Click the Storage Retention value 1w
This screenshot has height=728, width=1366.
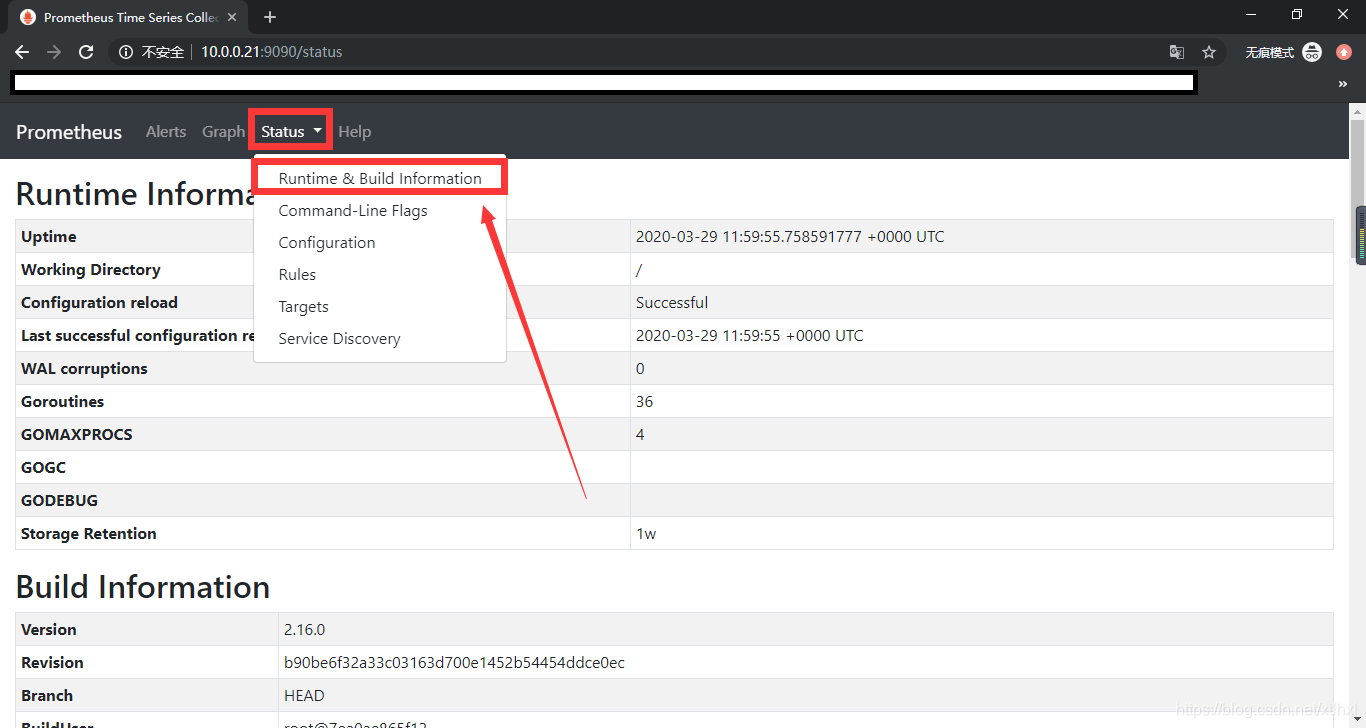pos(646,533)
